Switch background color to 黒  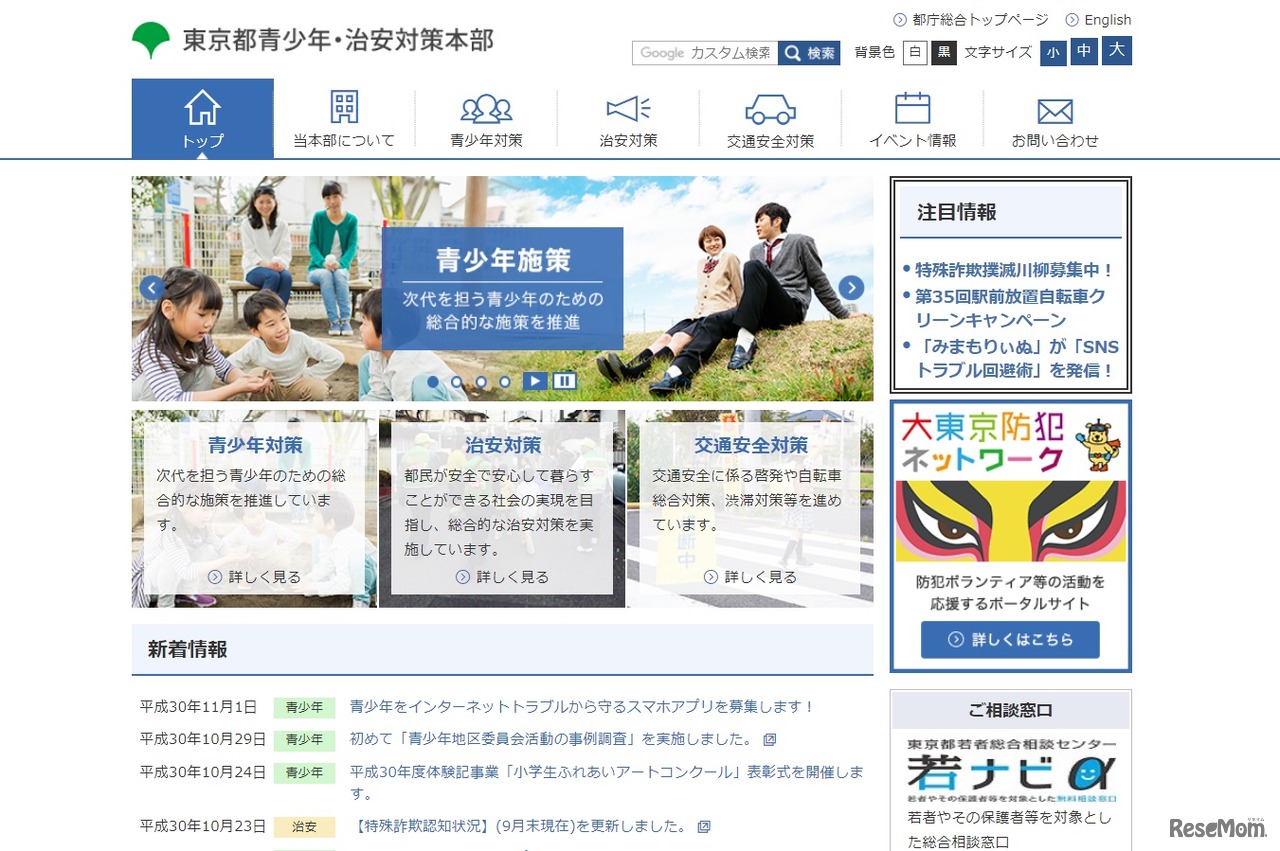pos(942,52)
